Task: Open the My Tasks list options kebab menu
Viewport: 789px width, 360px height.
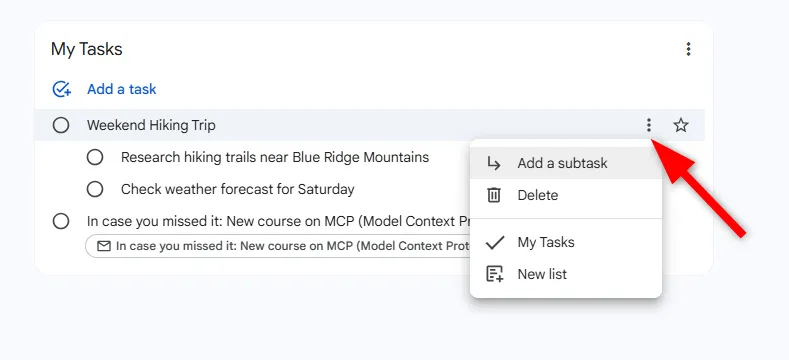Action: 688,49
